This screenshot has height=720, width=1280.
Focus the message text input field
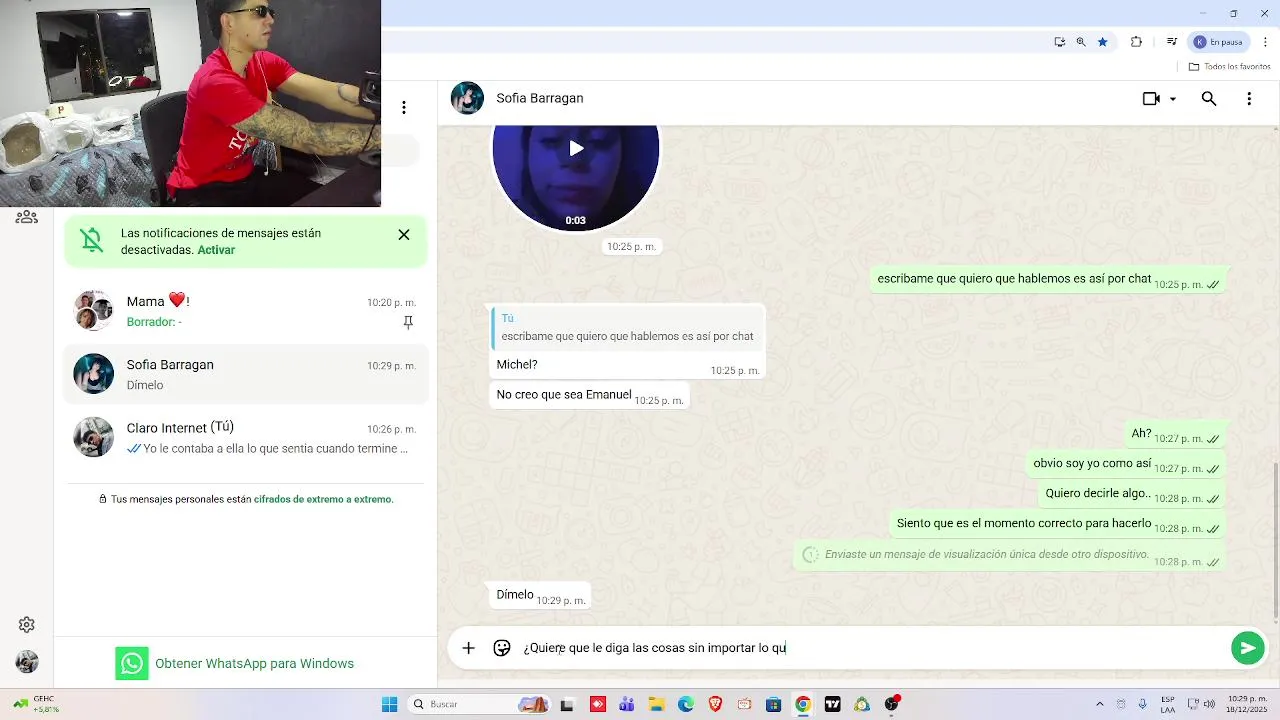870,648
